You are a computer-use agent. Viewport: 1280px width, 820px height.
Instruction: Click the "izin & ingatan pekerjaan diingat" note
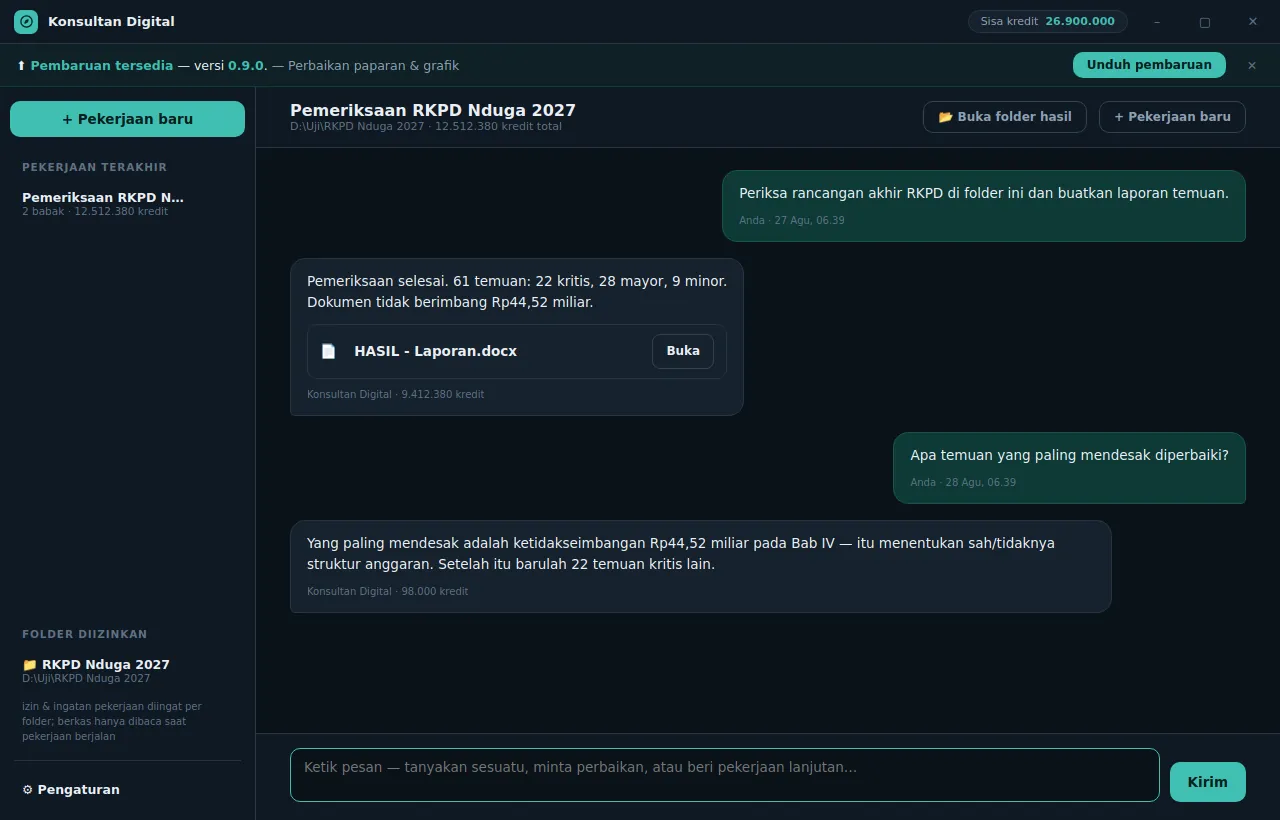112,721
